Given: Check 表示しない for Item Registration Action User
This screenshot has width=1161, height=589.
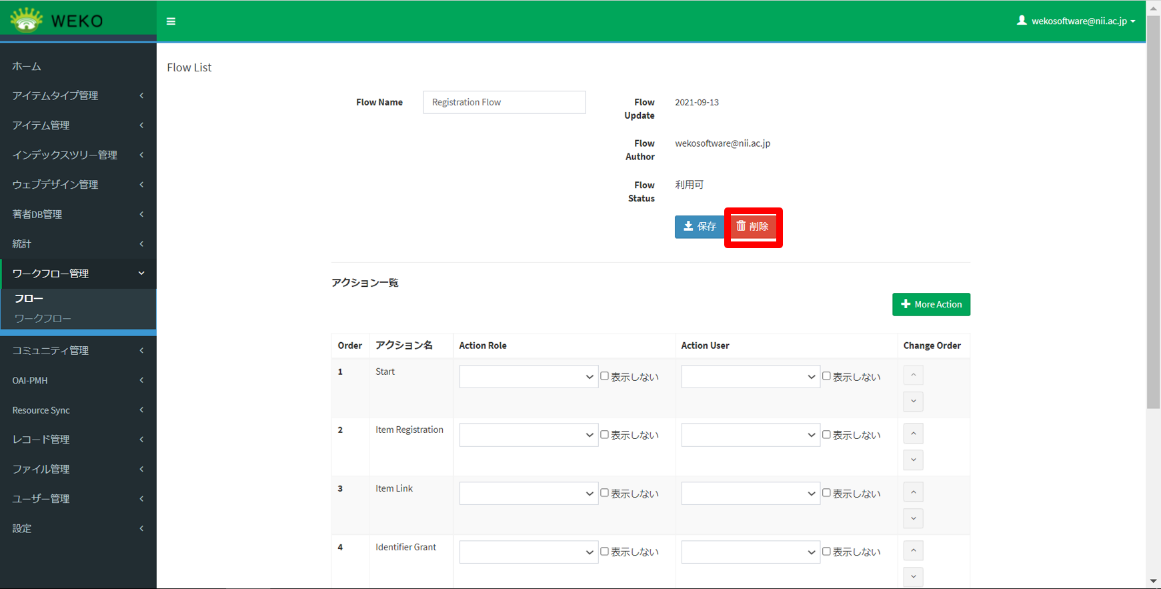Looking at the screenshot, I should pos(827,435).
